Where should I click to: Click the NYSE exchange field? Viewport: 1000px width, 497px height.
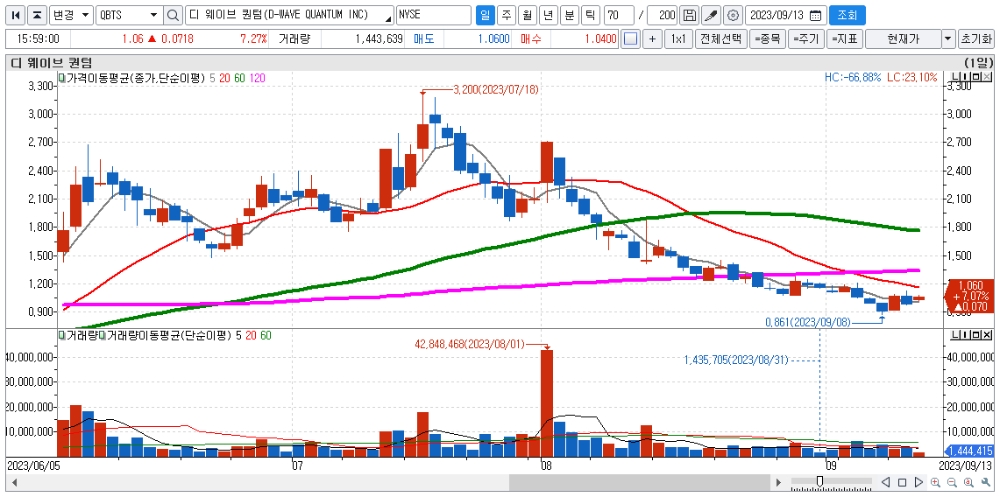pyautogui.click(x=434, y=15)
